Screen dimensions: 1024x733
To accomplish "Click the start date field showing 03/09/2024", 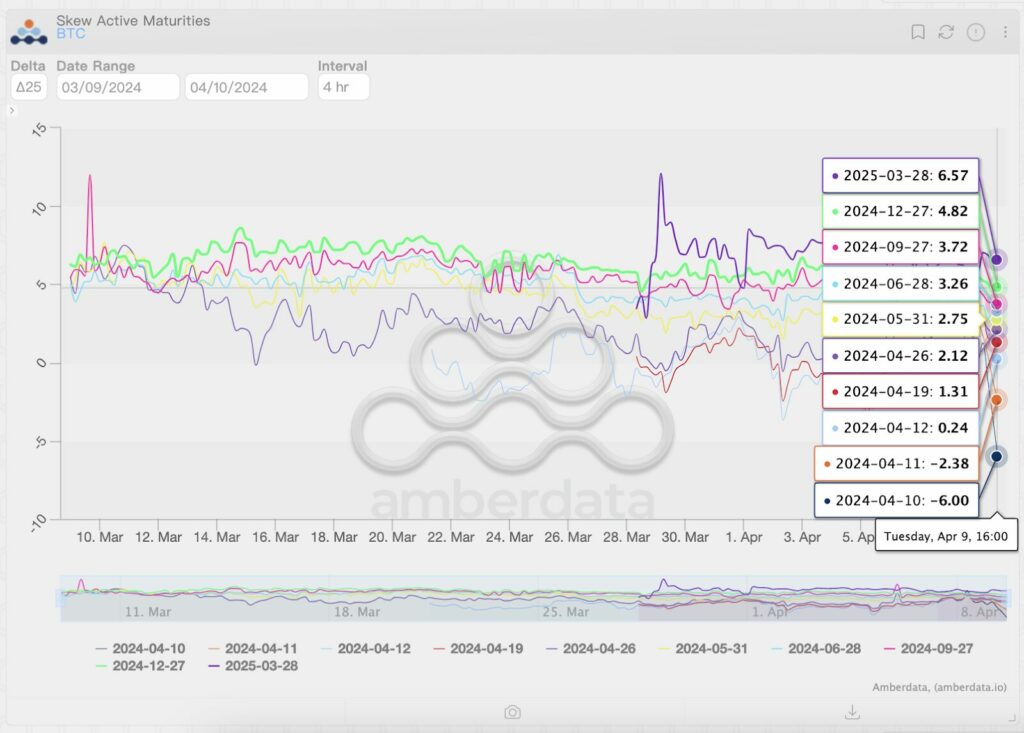I will coord(117,87).
